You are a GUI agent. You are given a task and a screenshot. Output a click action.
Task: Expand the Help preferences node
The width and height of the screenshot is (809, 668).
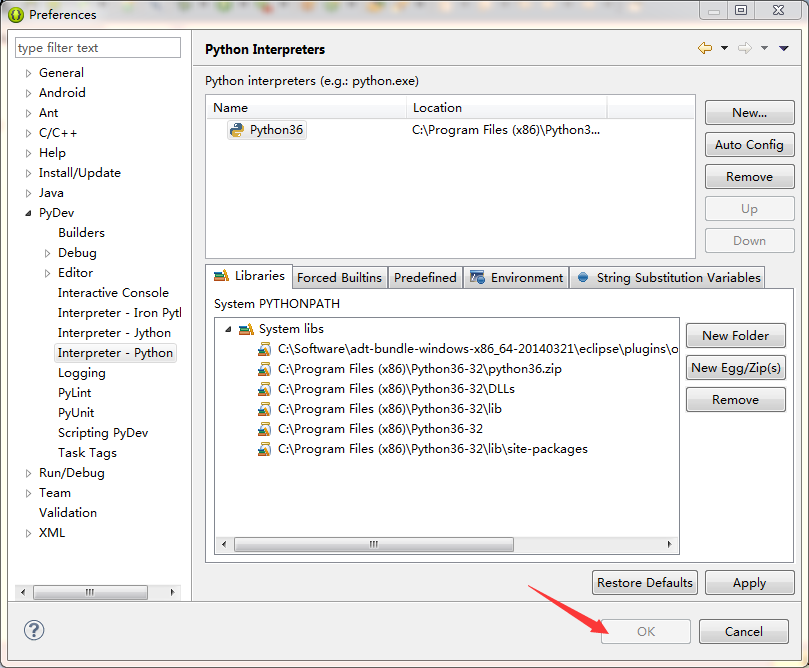28,153
